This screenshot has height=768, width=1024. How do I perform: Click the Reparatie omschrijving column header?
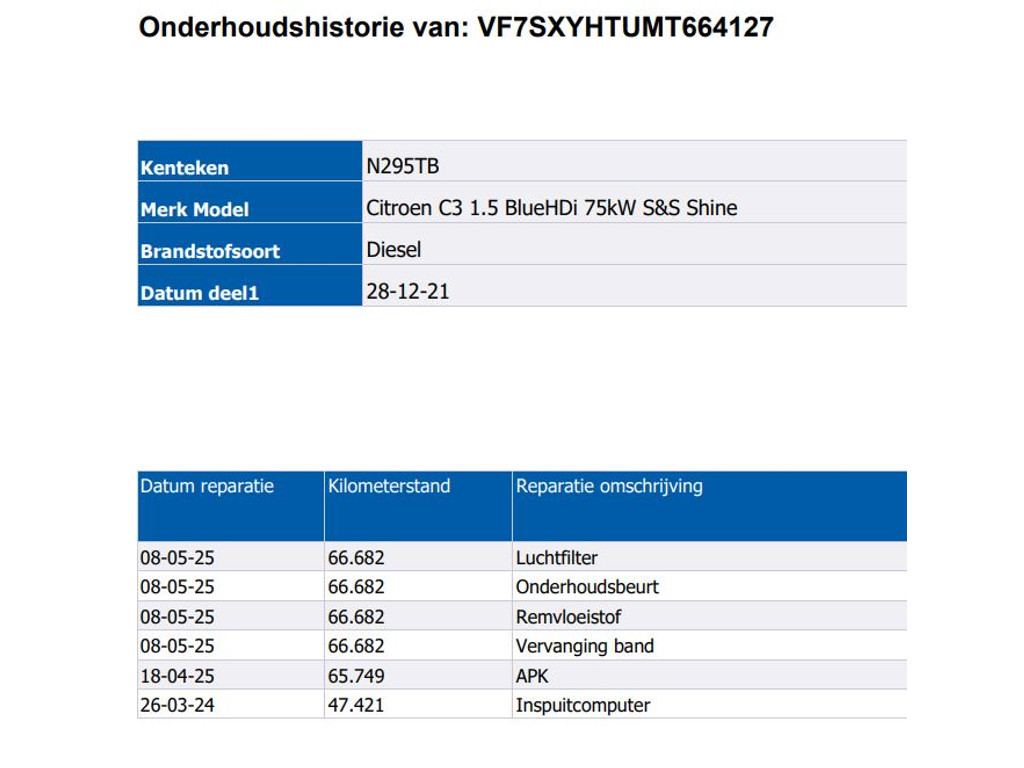click(x=609, y=487)
